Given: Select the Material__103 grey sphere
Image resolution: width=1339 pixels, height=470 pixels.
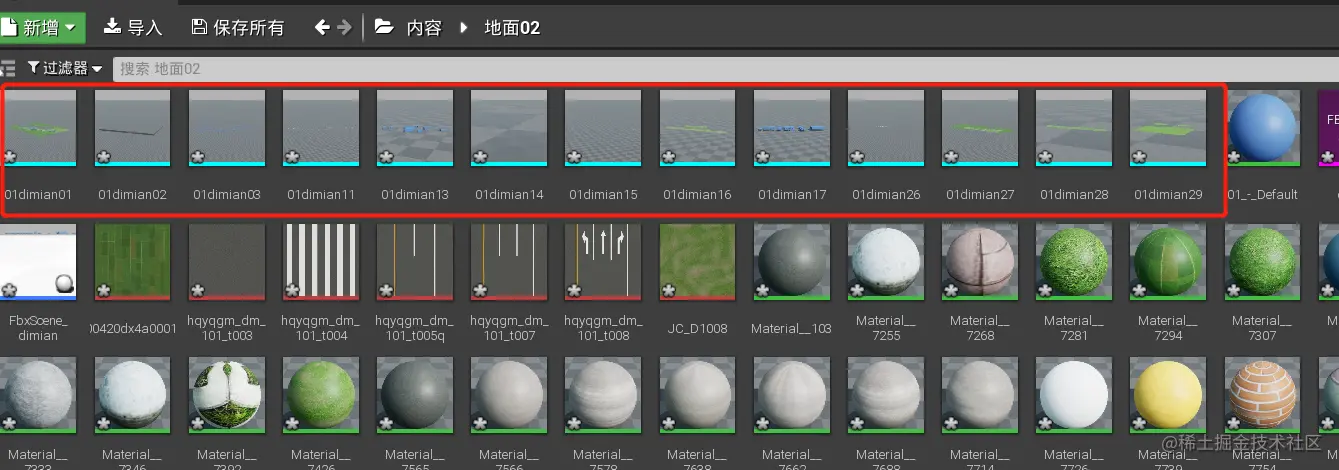Looking at the screenshot, I should (x=792, y=261).
